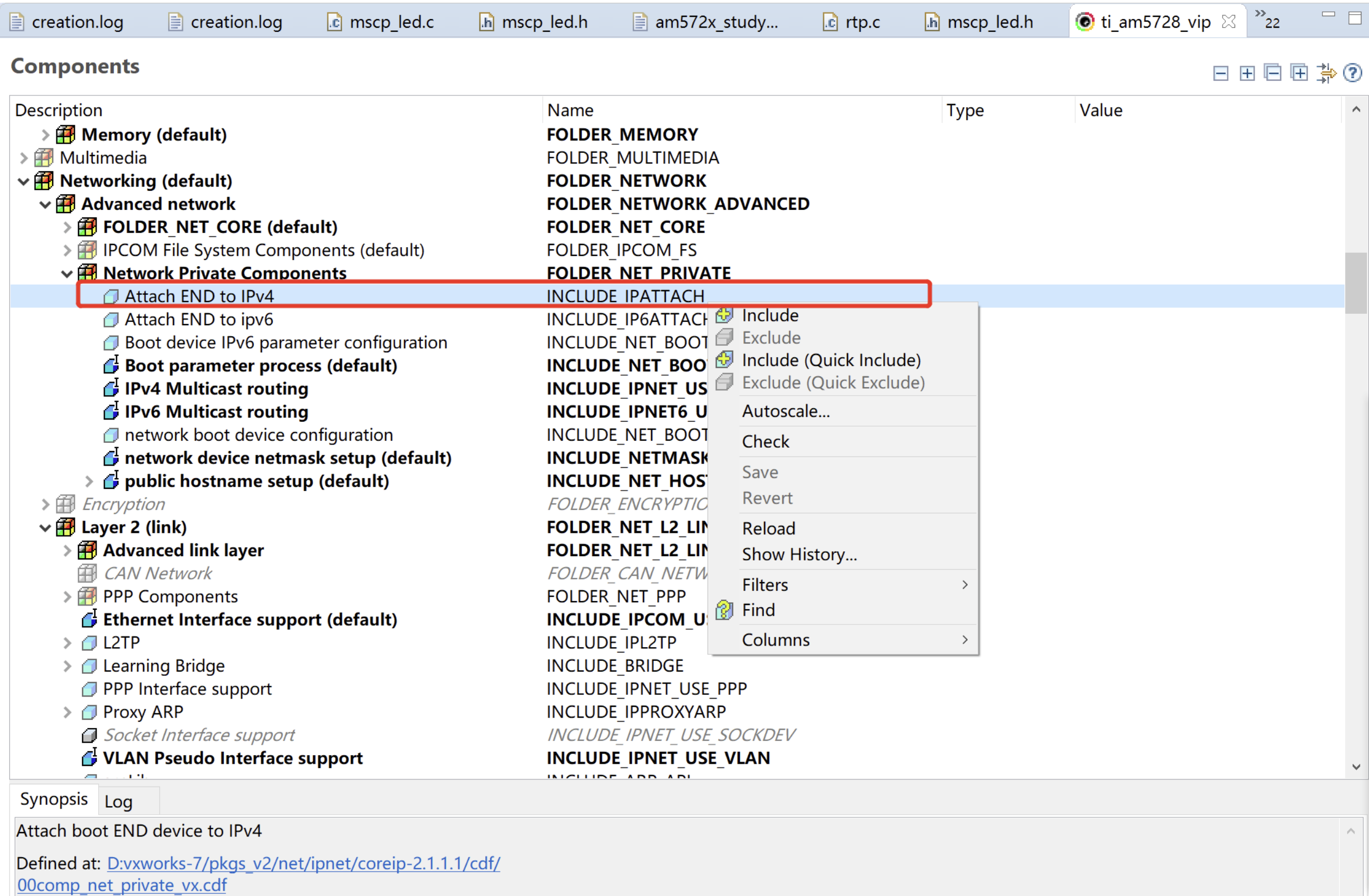
Task: Open the 00comp_net_private_vx.cdf link in Synopsis
Action: click(122, 885)
